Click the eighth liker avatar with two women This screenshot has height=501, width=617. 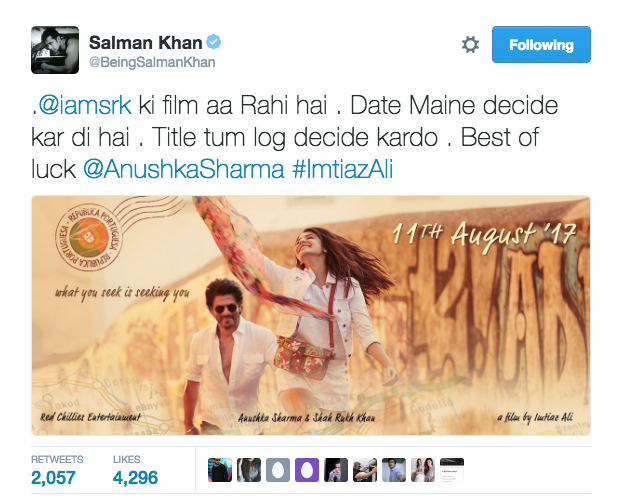tap(423, 470)
